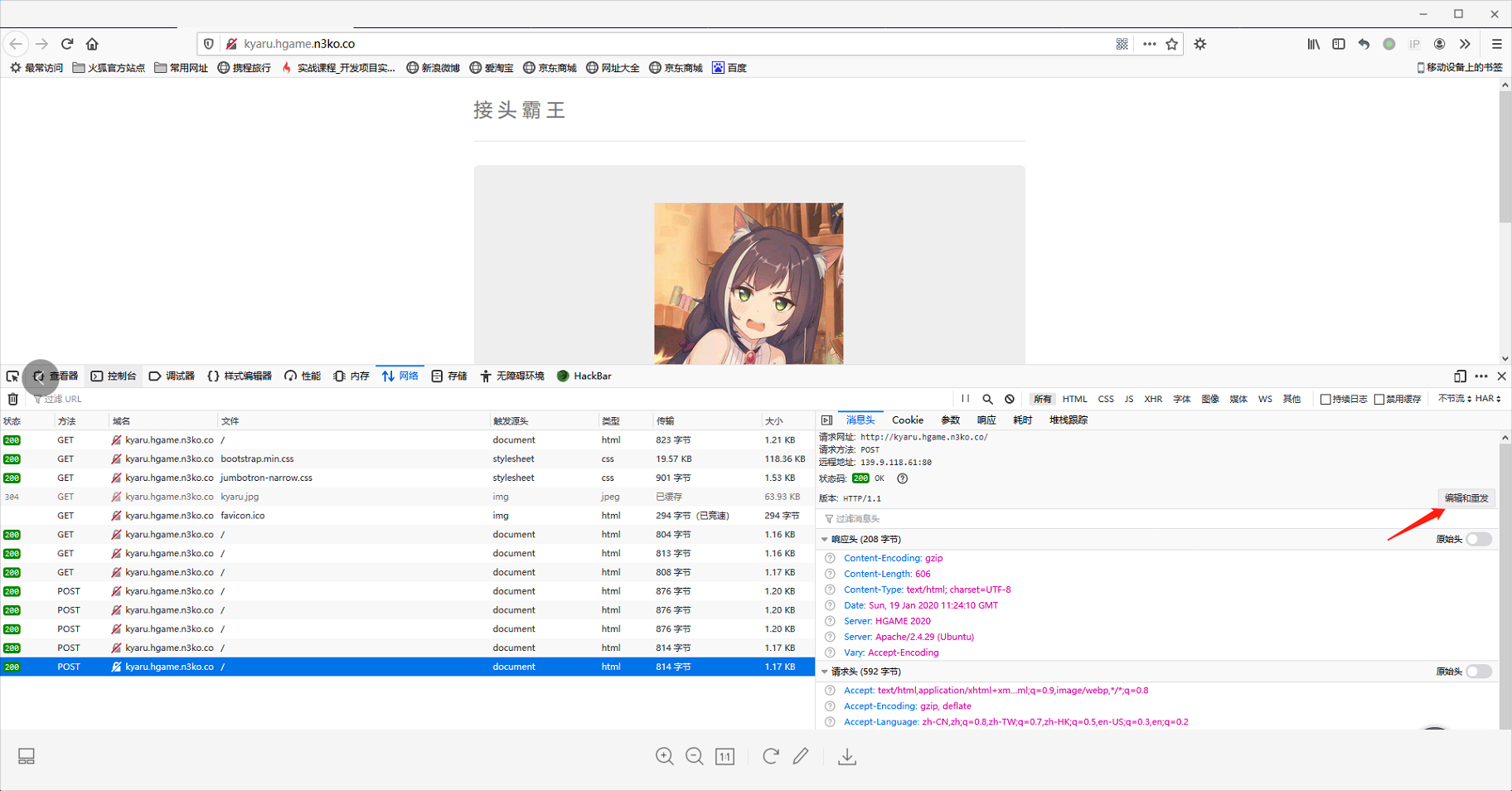
Task: Collapse the request headers section
Action: click(x=824, y=672)
